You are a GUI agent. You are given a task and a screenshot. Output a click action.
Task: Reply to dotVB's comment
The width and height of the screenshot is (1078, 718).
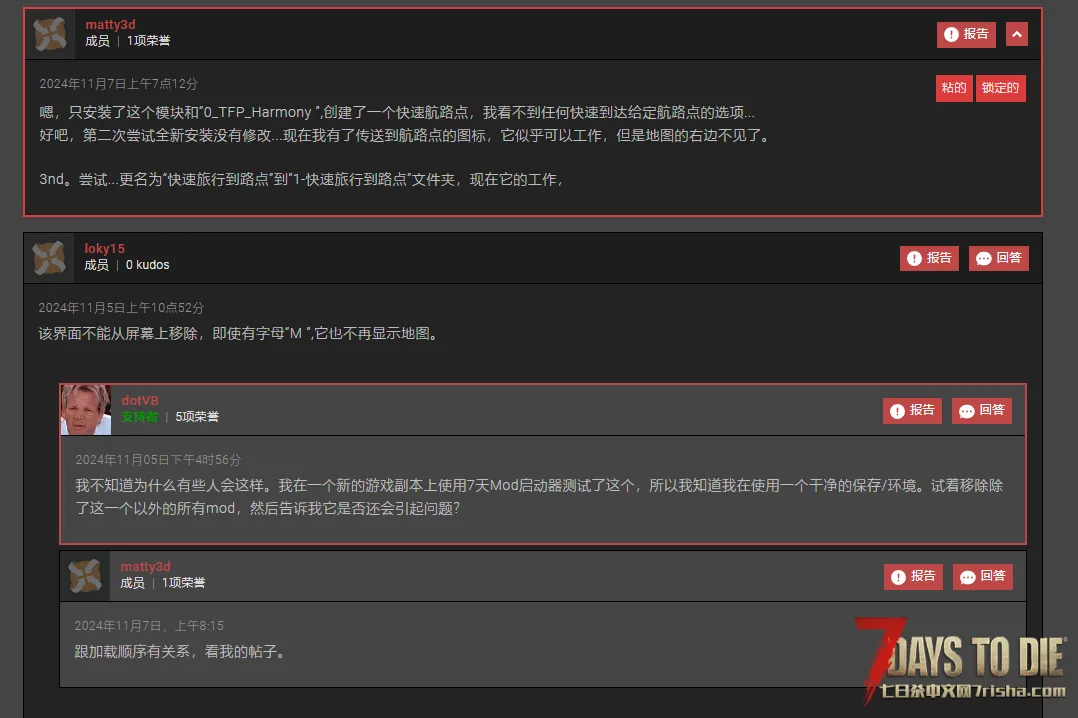click(x=981, y=411)
